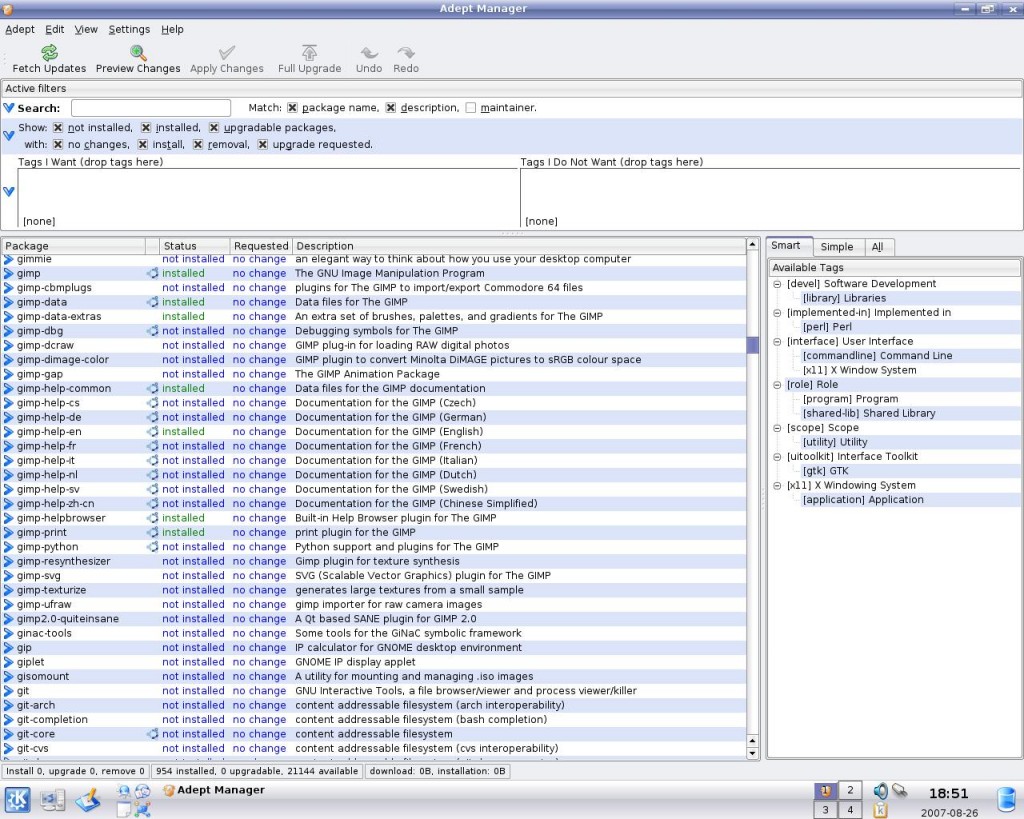
Task: Toggle the package name match checkbox
Action: click(292, 108)
